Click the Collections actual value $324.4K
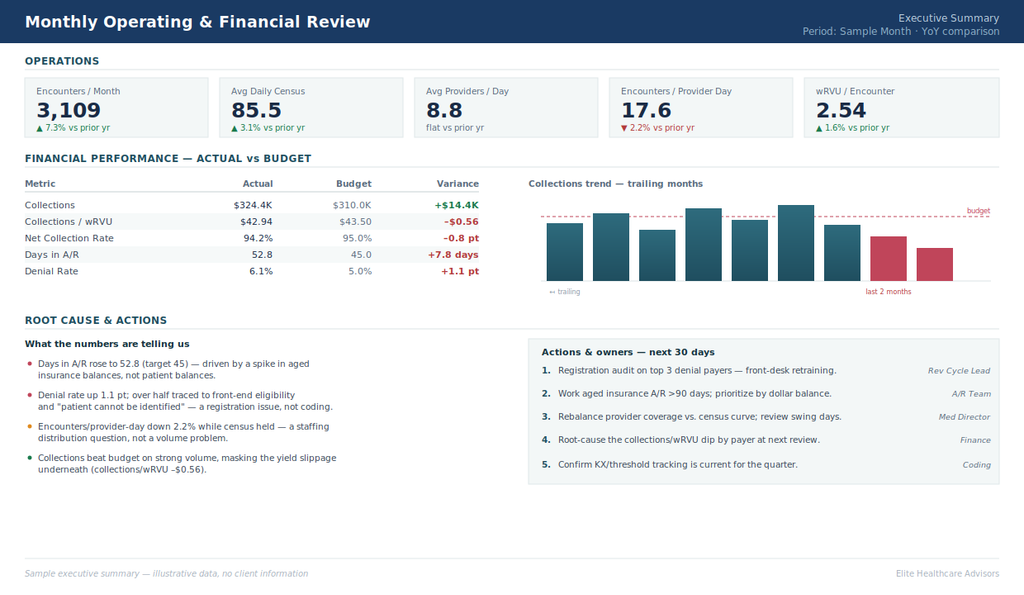This screenshot has width=1024, height=595. point(253,205)
